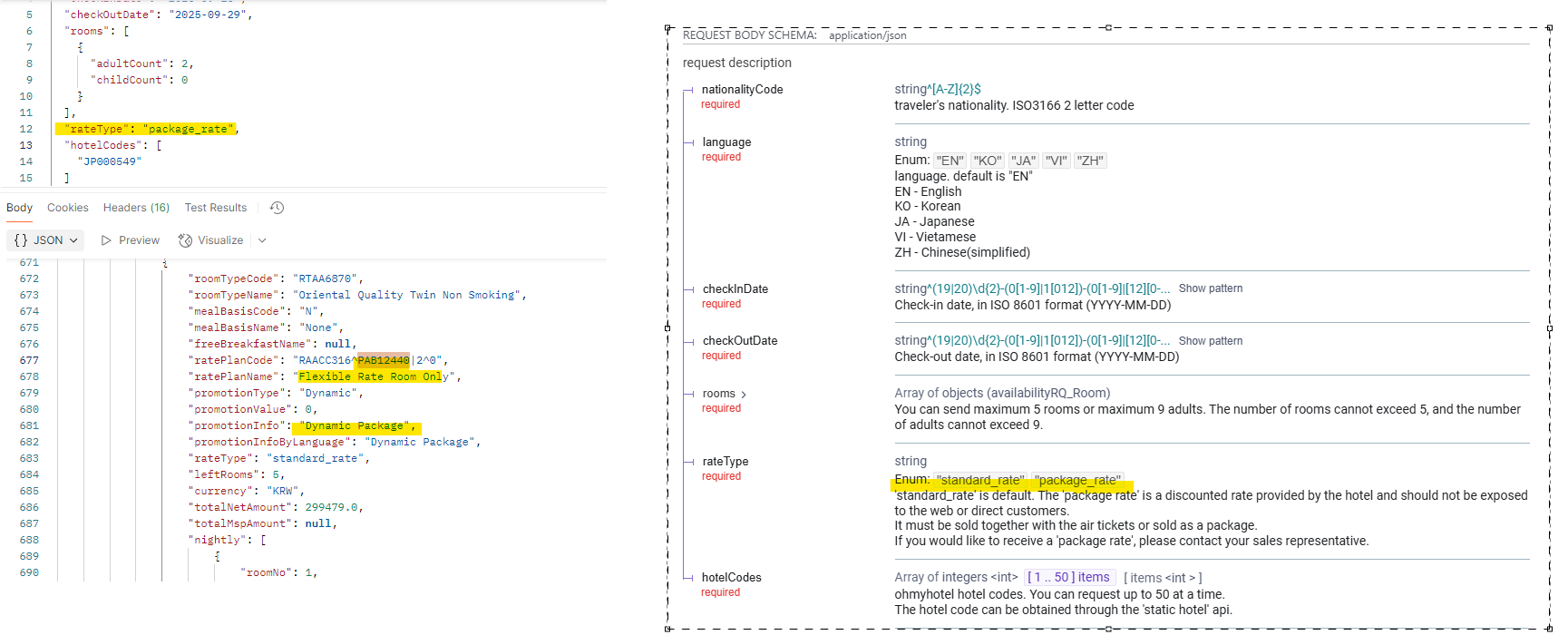Click the nationalityCode field name
The image size is (1568, 635).
click(742, 89)
